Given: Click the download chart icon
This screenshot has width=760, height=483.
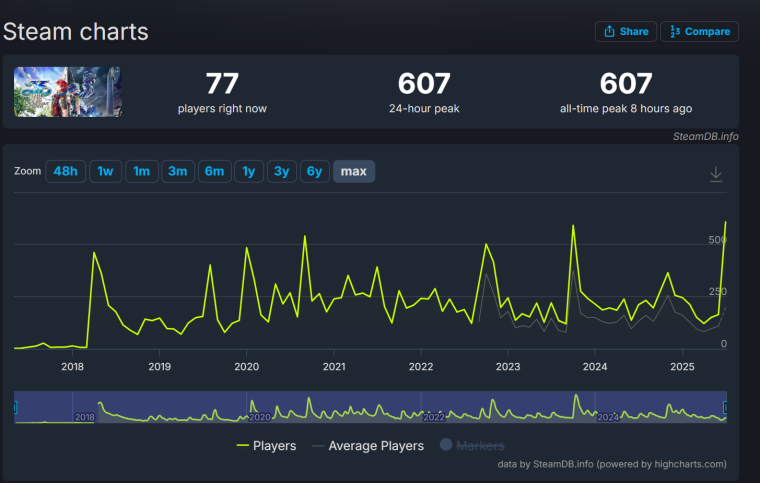Looking at the screenshot, I should point(716,174).
